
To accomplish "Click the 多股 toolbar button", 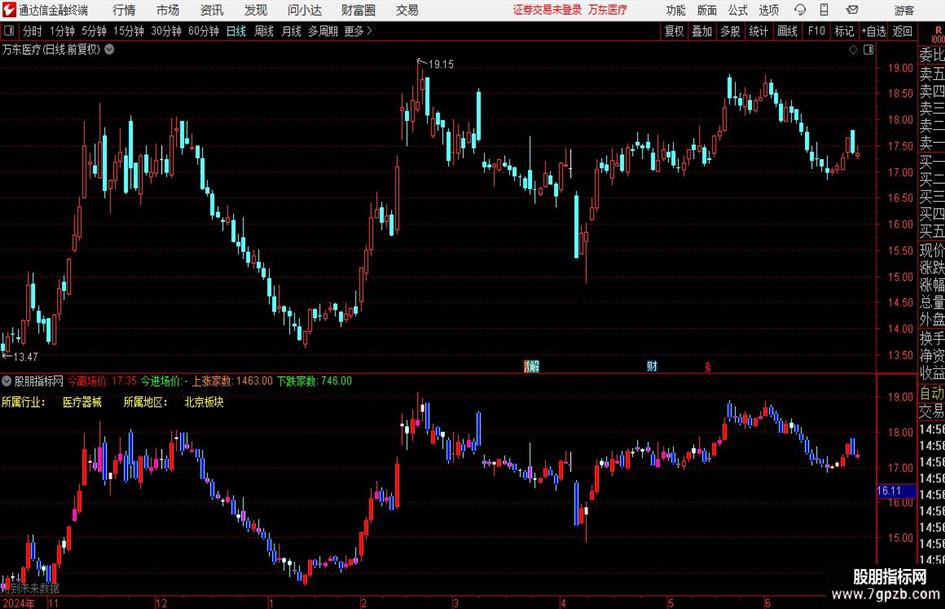I will point(730,31).
